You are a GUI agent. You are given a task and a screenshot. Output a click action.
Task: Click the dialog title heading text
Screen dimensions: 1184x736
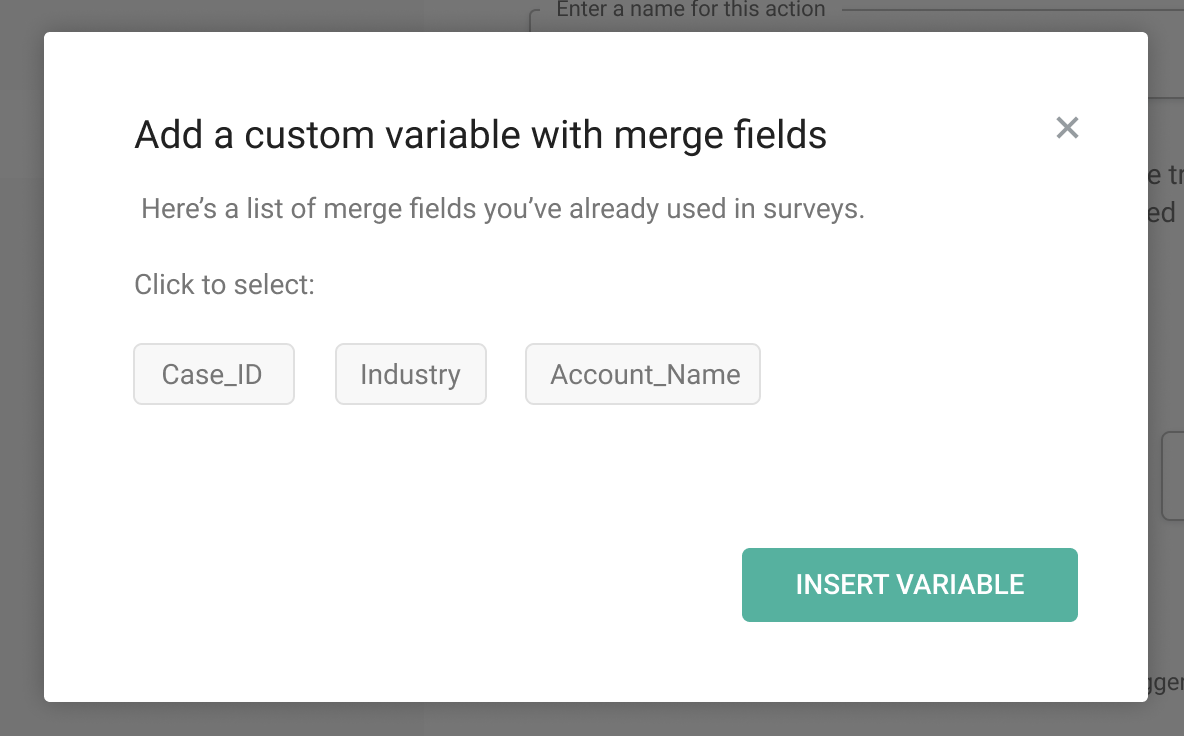pos(480,135)
